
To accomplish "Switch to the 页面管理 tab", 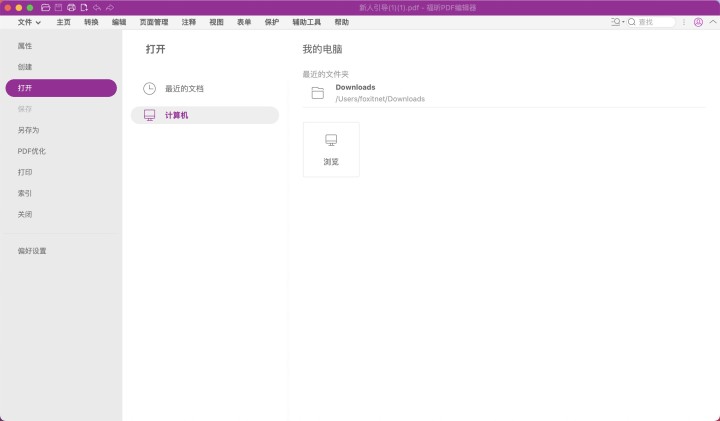I will pos(154,21).
